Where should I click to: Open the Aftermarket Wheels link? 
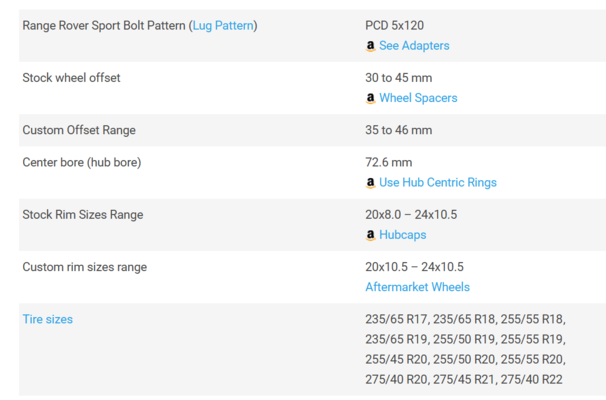click(x=417, y=287)
